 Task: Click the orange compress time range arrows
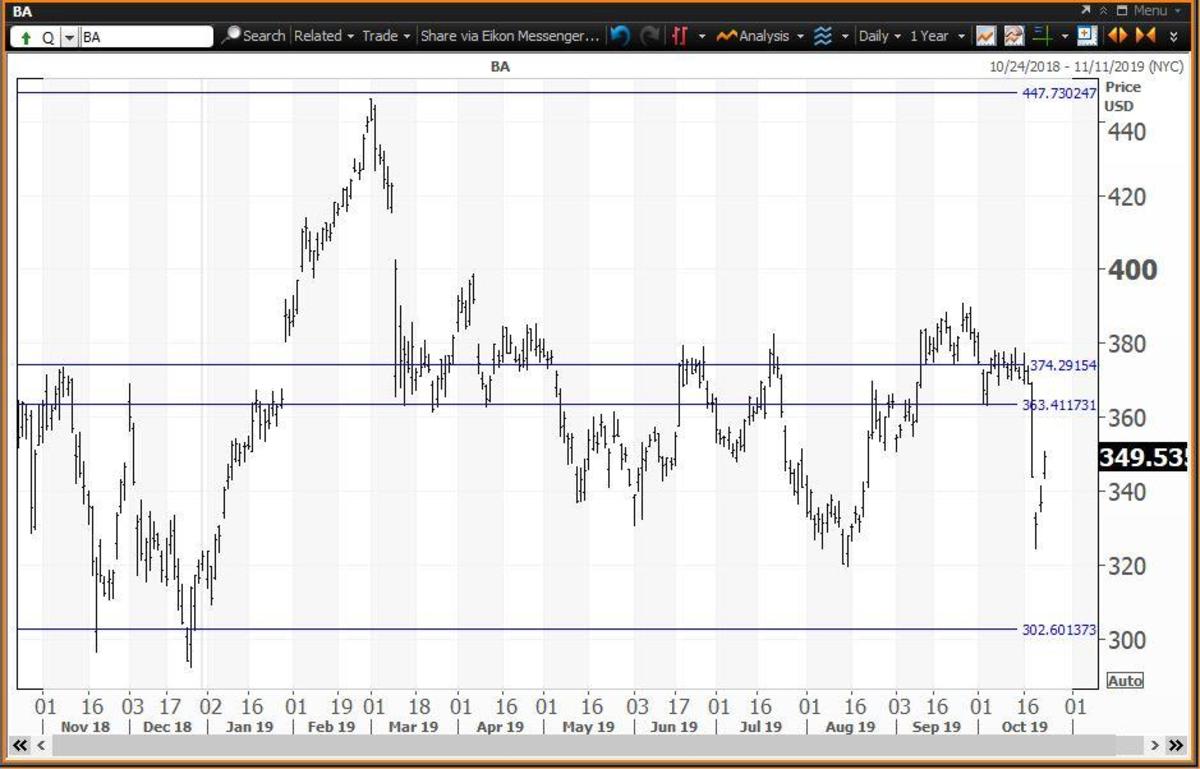tap(1146, 36)
